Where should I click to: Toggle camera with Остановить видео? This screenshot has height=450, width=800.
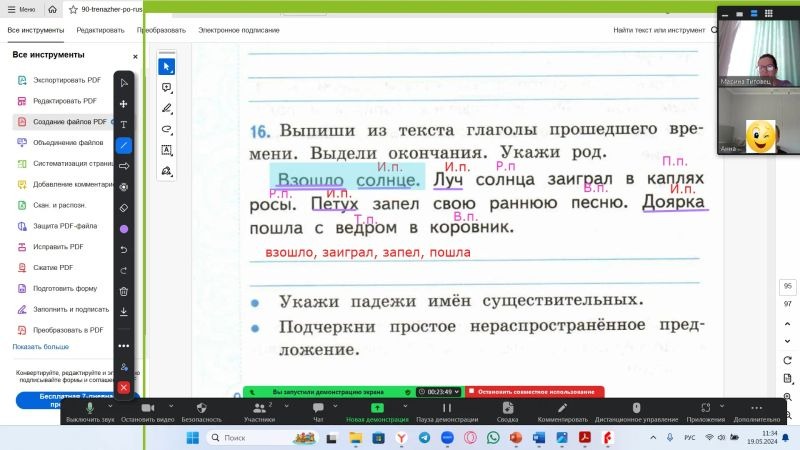[146, 412]
